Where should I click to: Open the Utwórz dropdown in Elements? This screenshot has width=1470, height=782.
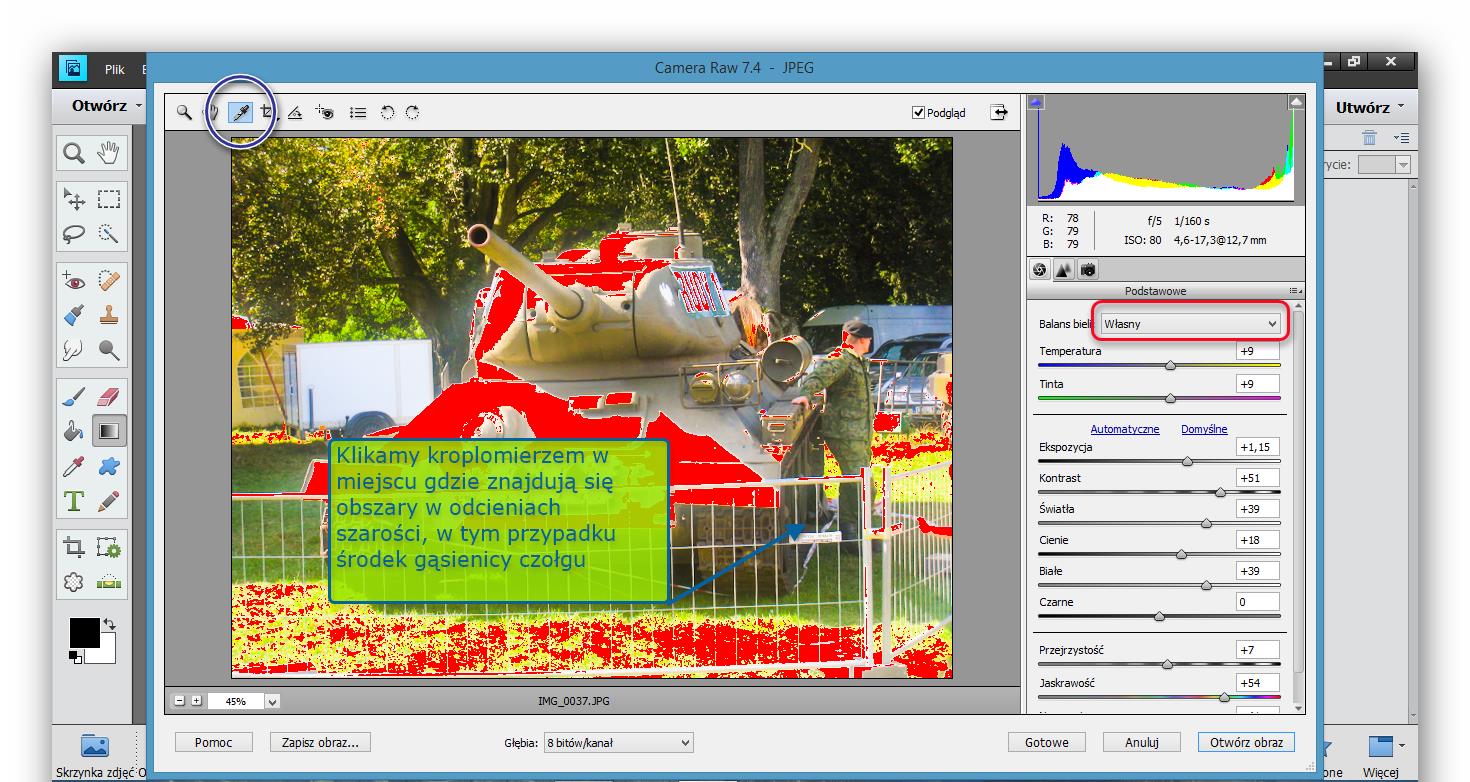tap(1370, 107)
